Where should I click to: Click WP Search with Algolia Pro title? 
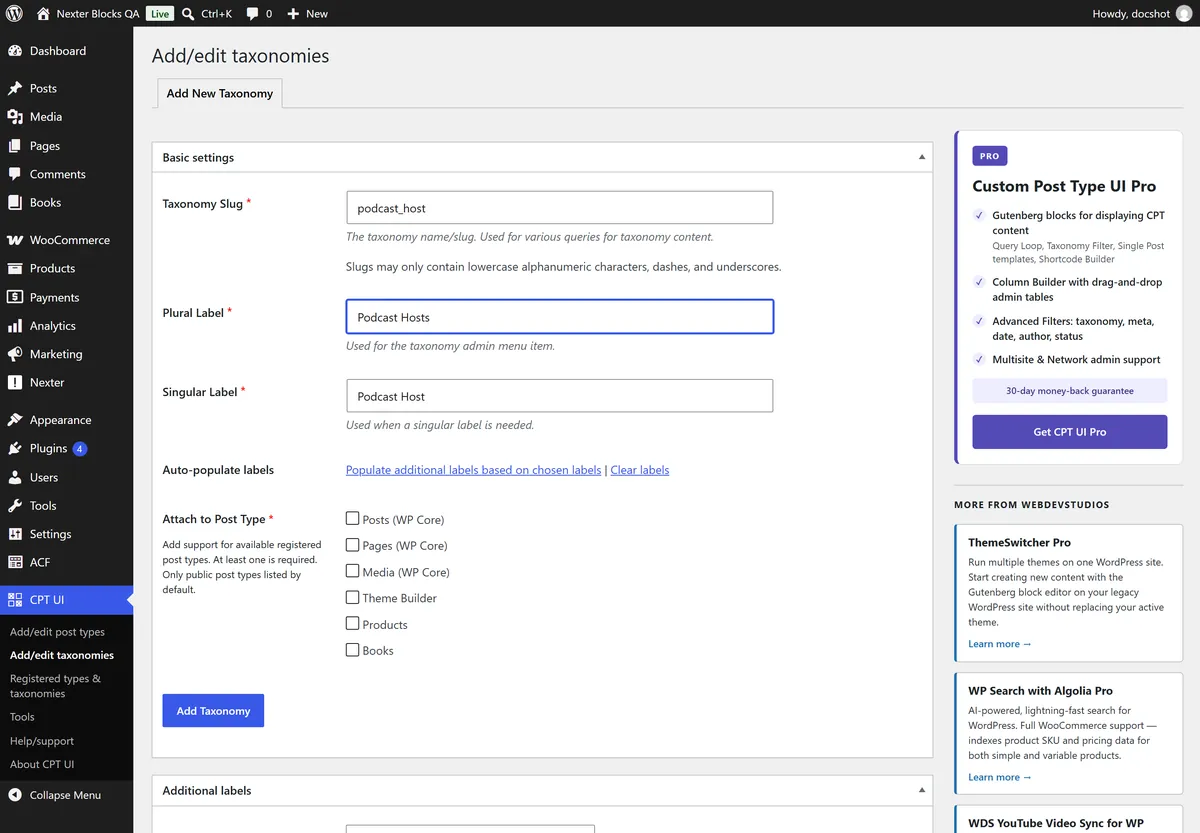(x=1040, y=690)
